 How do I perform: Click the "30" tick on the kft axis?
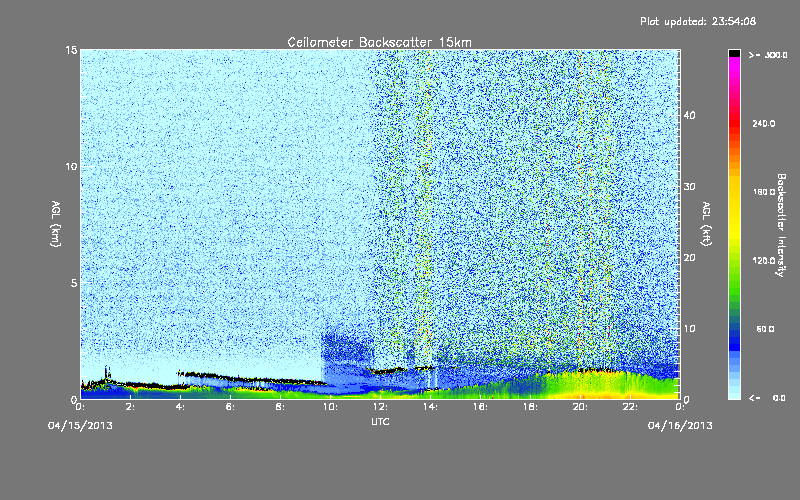[689, 186]
